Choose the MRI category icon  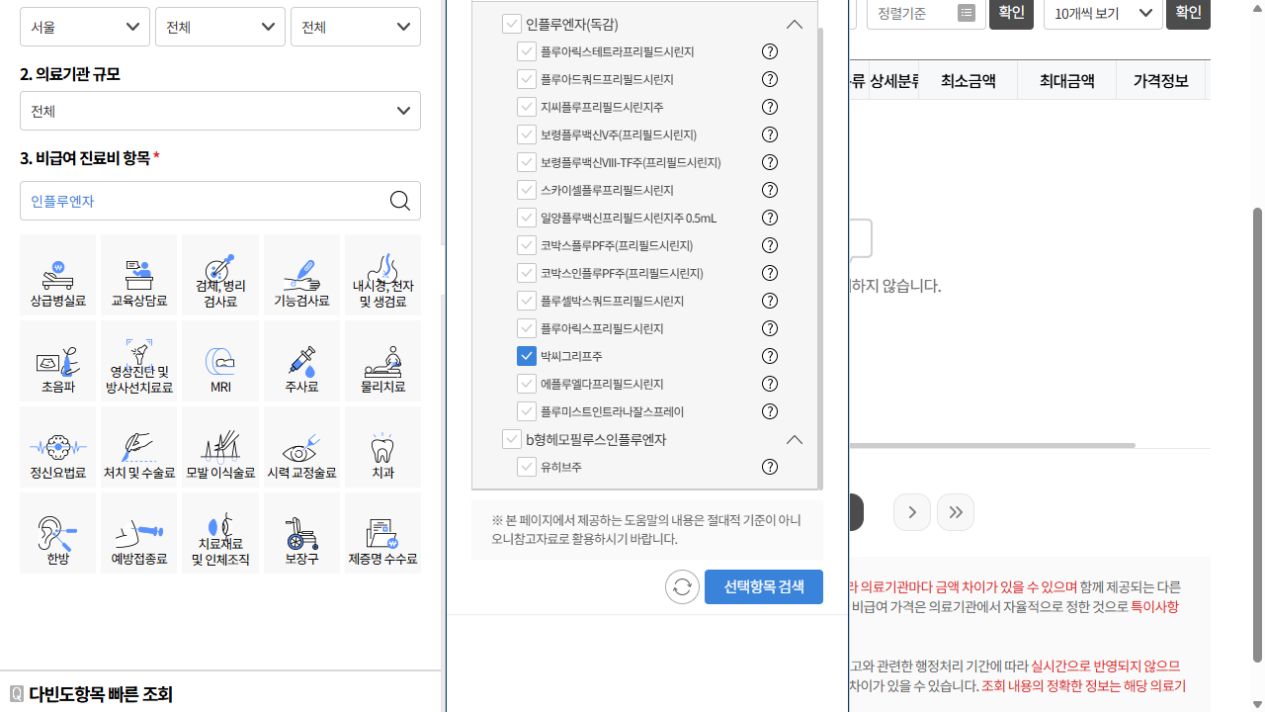coord(220,361)
